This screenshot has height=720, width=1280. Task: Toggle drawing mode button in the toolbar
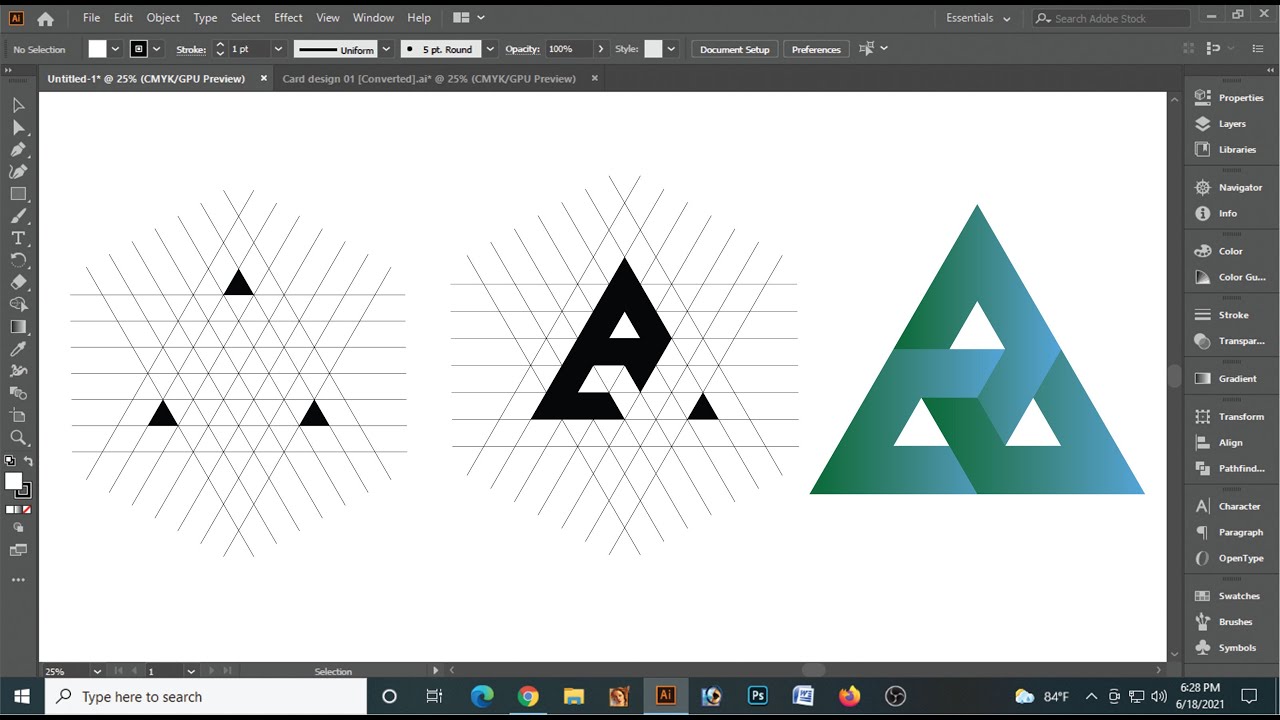[x=18, y=528]
